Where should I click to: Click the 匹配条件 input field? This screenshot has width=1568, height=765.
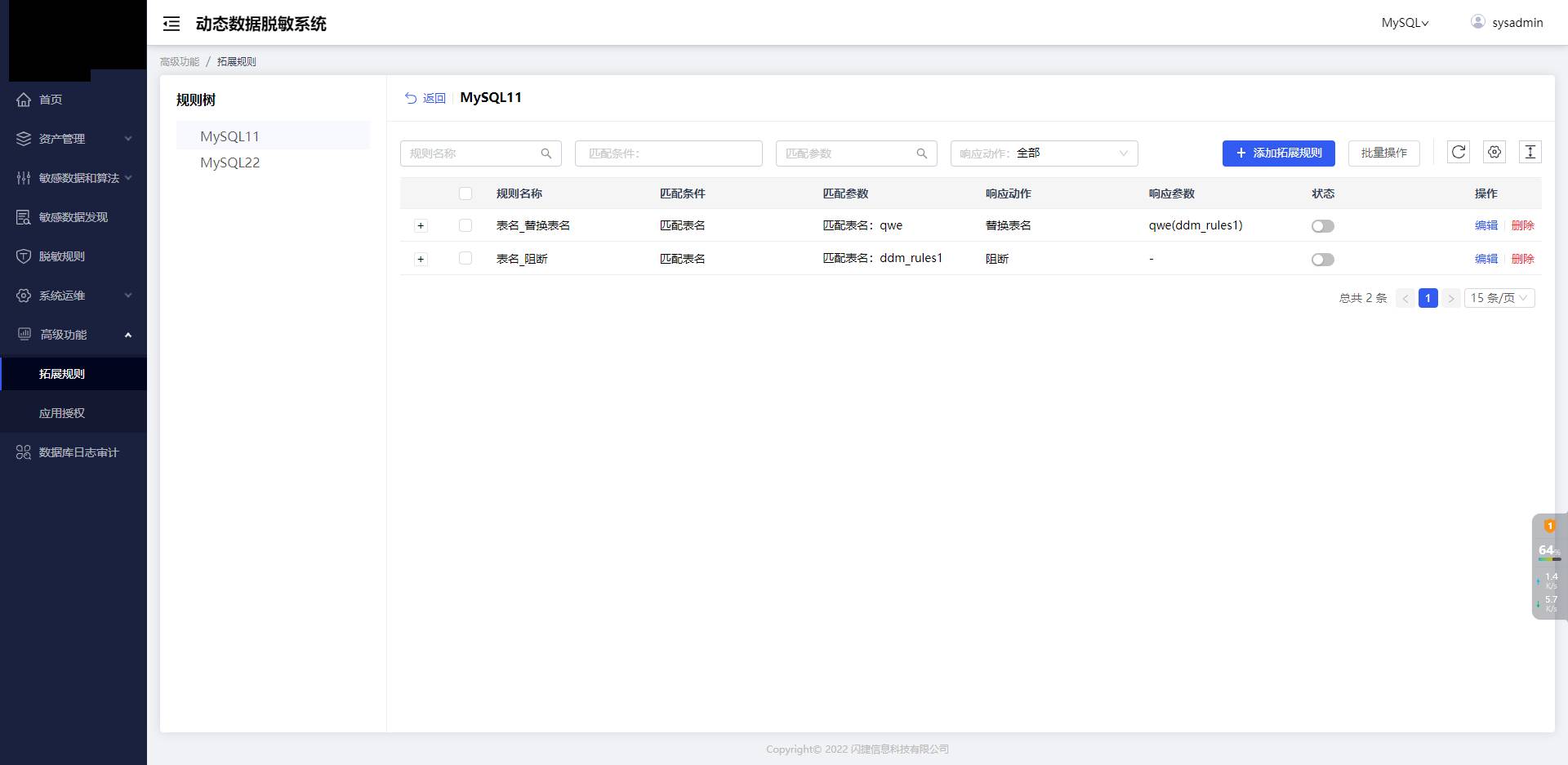669,153
